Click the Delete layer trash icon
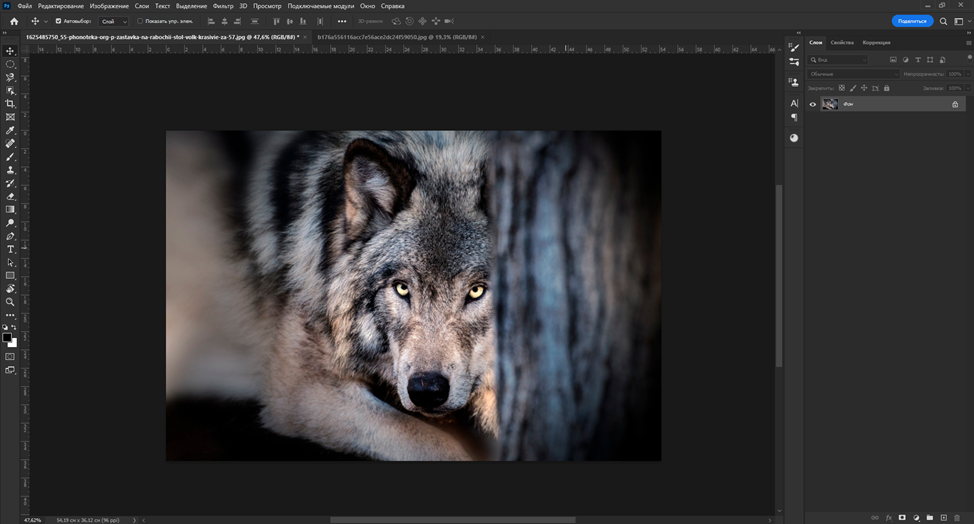Viewport: 974px width, 524px height. click(x=957, y=518)
